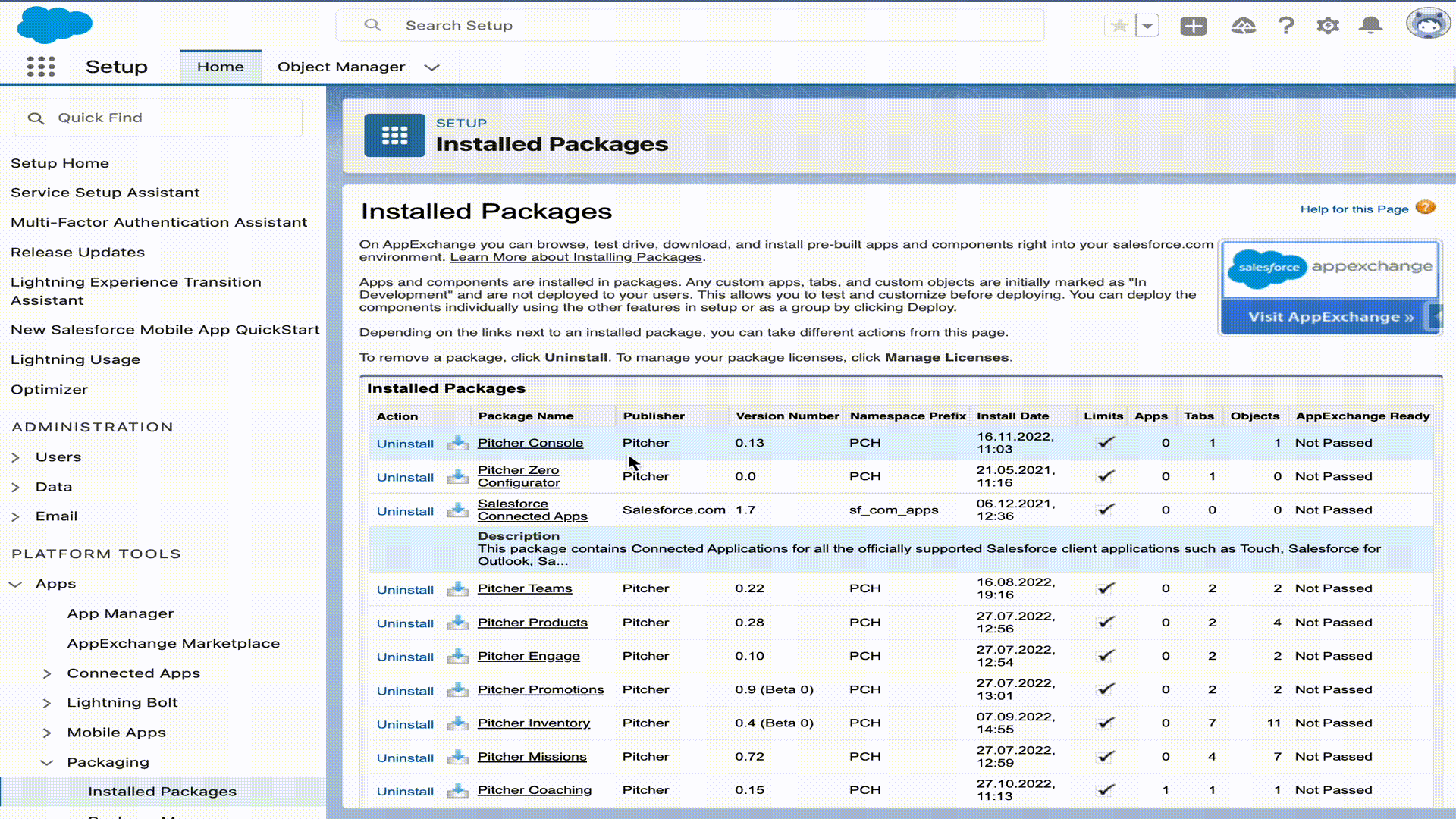Expand the Connected Apps sidebar node
The width and height of the screenshot is (1456, 819).
[47, 673]
